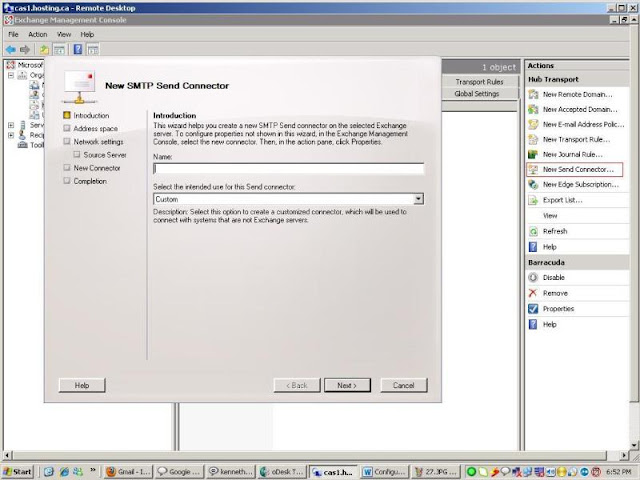Expand the Server Configuration tree node
Screen dimensions: 640x480
click(11, 125)
